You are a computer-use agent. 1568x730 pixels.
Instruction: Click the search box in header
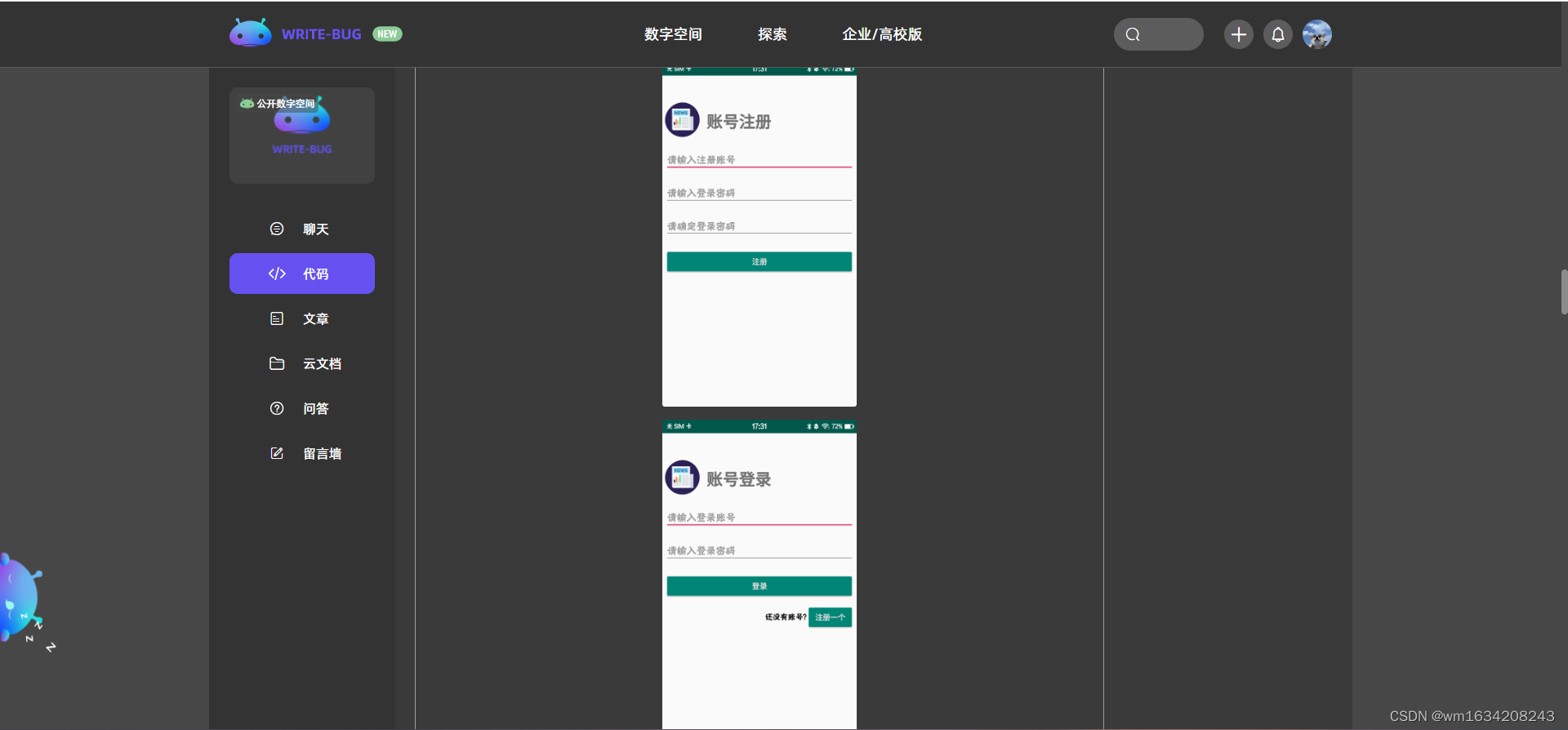[1158, 34]
